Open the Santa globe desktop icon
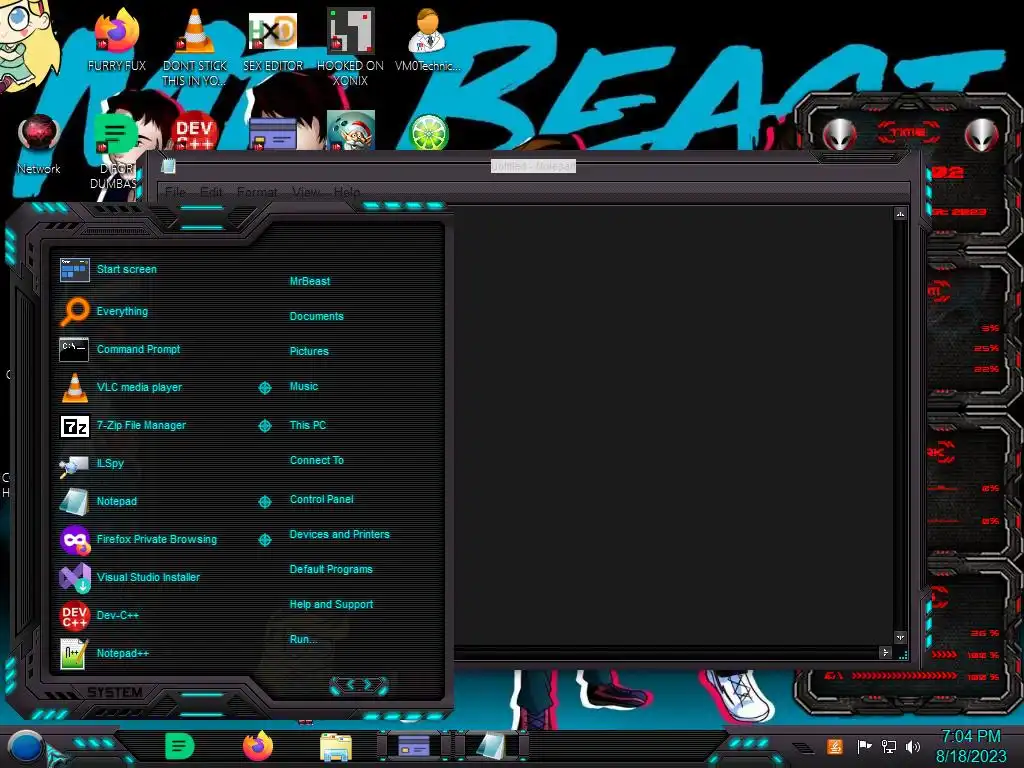The width and height of the screenshot is (1024, 768). click(351, 131)
